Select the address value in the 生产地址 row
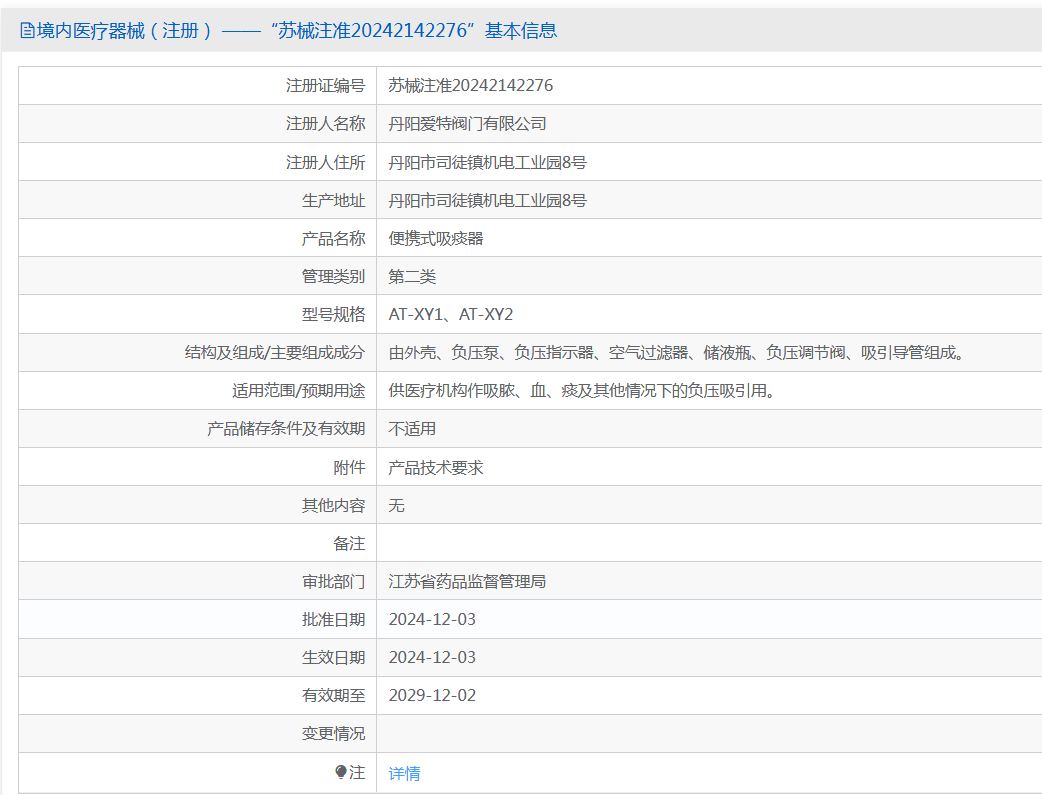The width and height of the screenshot is (1042, 795). click(x=487, y=200)
